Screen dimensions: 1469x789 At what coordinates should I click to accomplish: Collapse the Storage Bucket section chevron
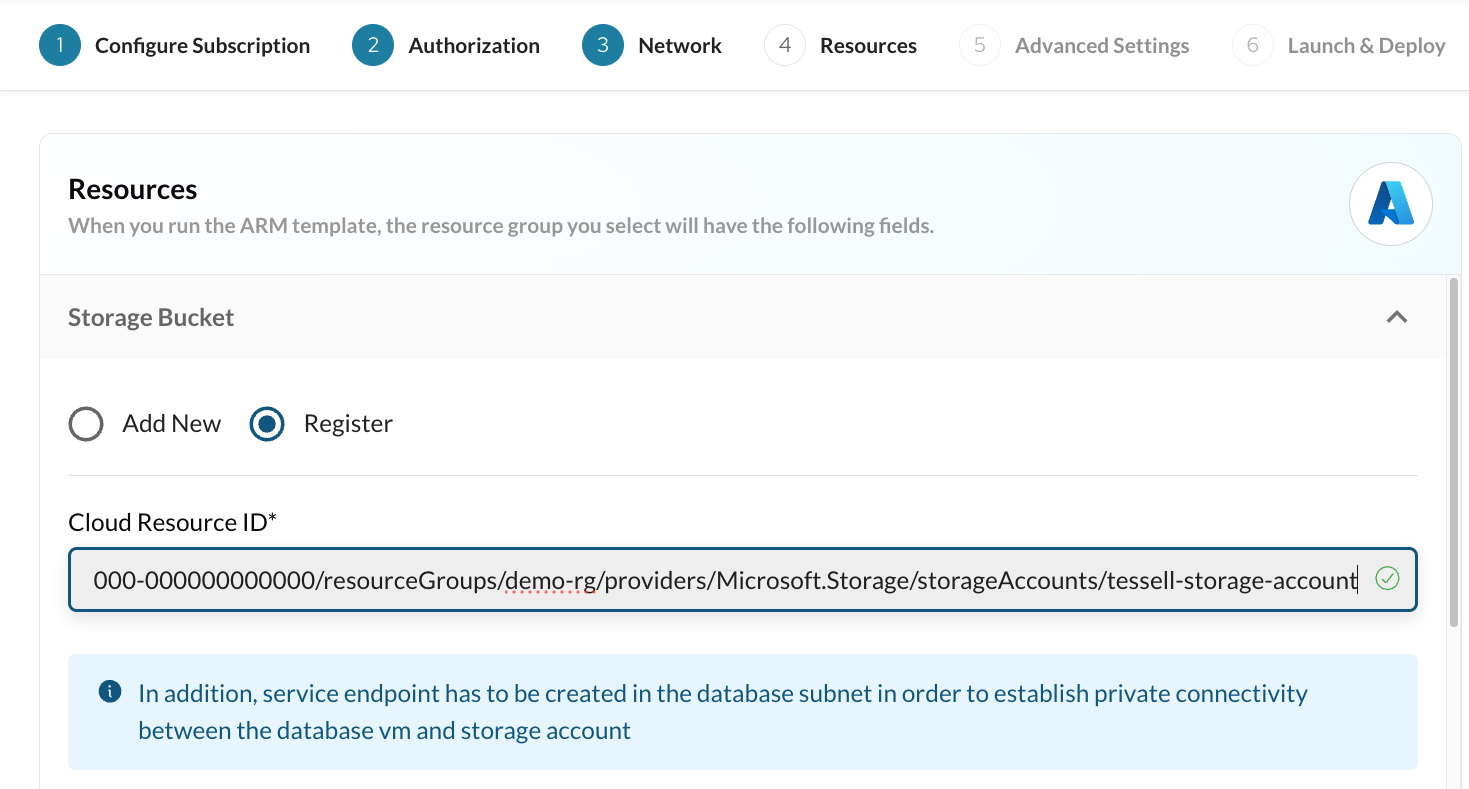pos(1397,317)
